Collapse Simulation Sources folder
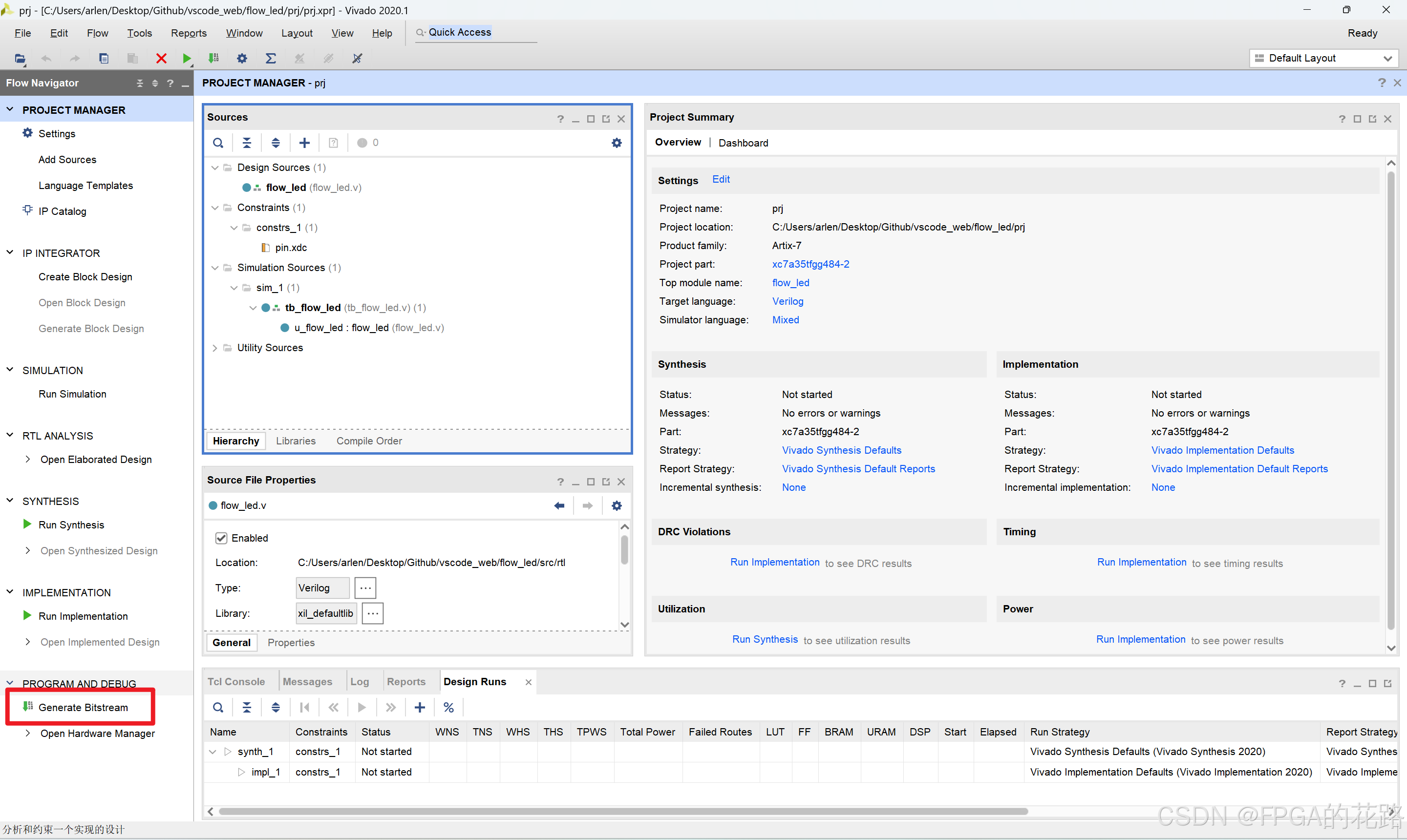This screenshot has width=1407, height=840. pyautogui.click(x=214, y=268)
